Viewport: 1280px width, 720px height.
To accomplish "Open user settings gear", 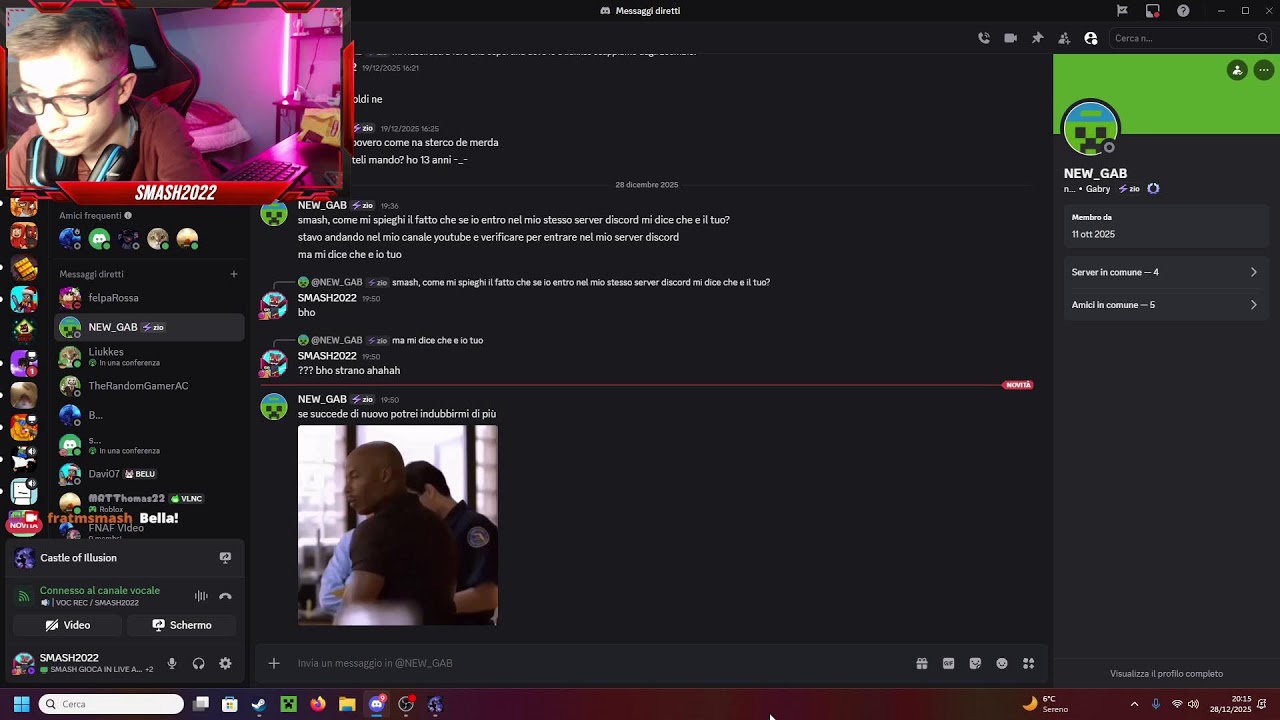I will tap(225, 663).
